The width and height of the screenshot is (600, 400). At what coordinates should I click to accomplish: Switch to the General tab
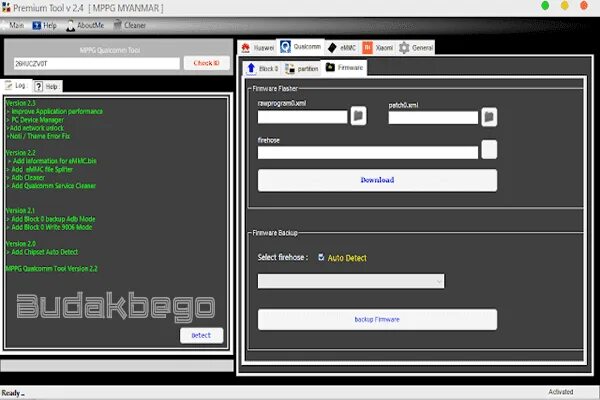pos(416,48)
